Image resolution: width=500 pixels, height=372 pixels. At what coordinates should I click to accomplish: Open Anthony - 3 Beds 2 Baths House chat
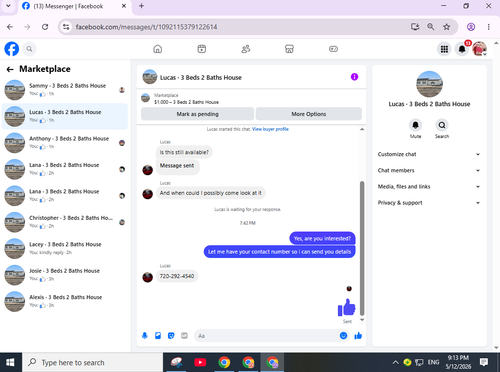click(65, 143)
